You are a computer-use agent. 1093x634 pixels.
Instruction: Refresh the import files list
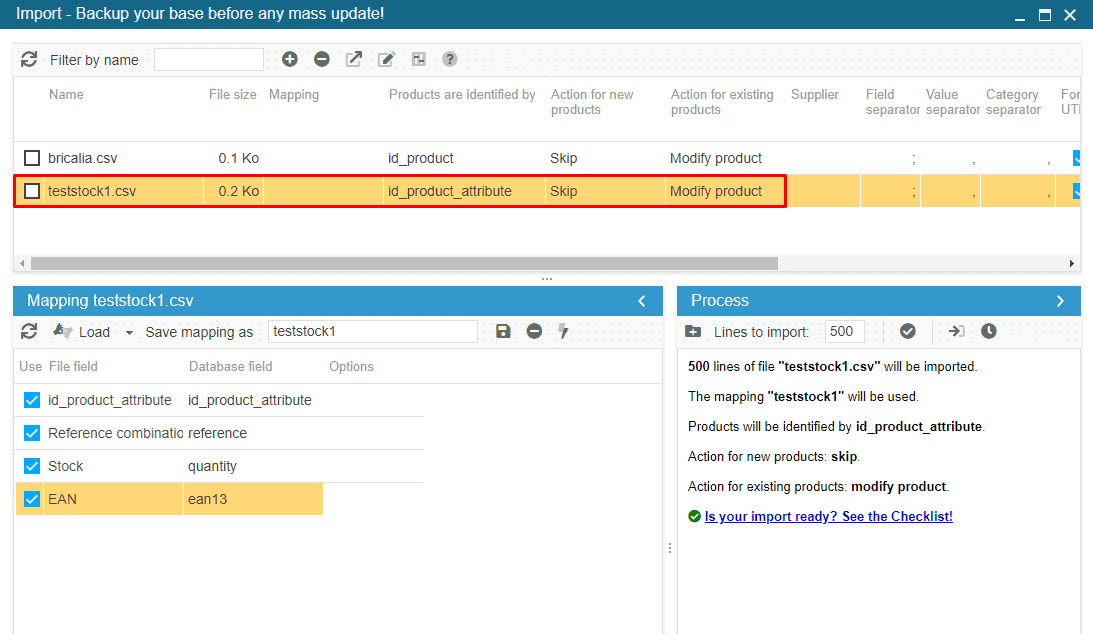tap(29, 60)
